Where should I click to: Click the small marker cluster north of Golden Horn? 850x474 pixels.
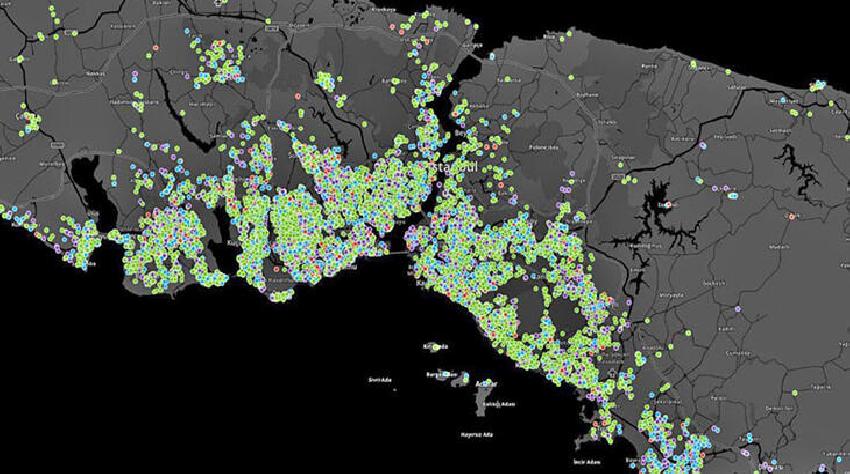(327, 82)
